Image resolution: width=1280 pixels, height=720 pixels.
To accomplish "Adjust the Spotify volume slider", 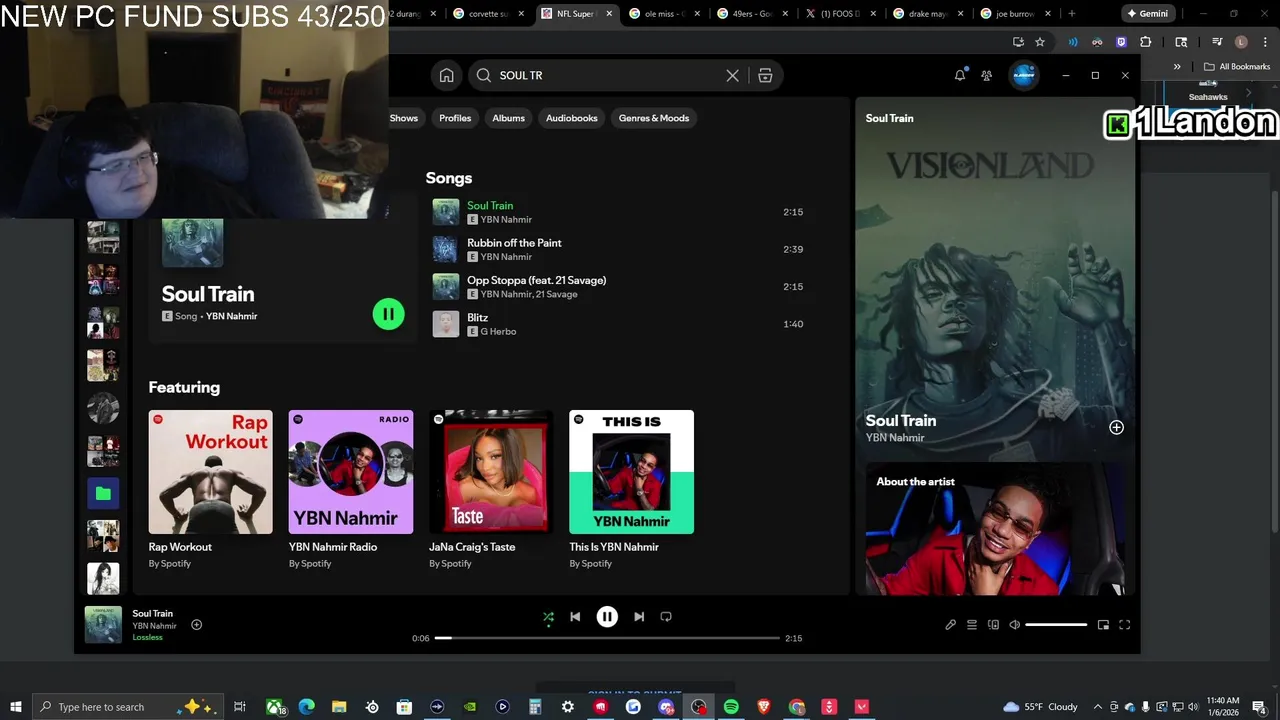I will (1056, 625).
